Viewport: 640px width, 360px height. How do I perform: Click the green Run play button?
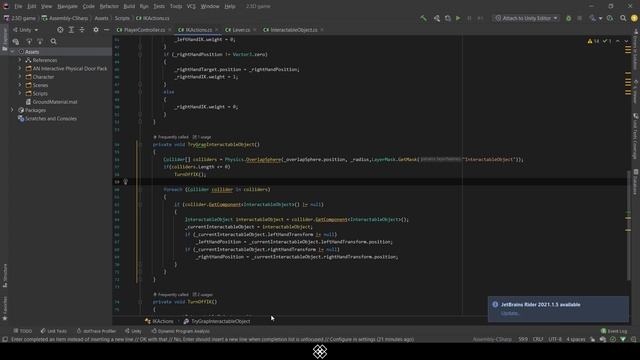click(x=458, y=18)
